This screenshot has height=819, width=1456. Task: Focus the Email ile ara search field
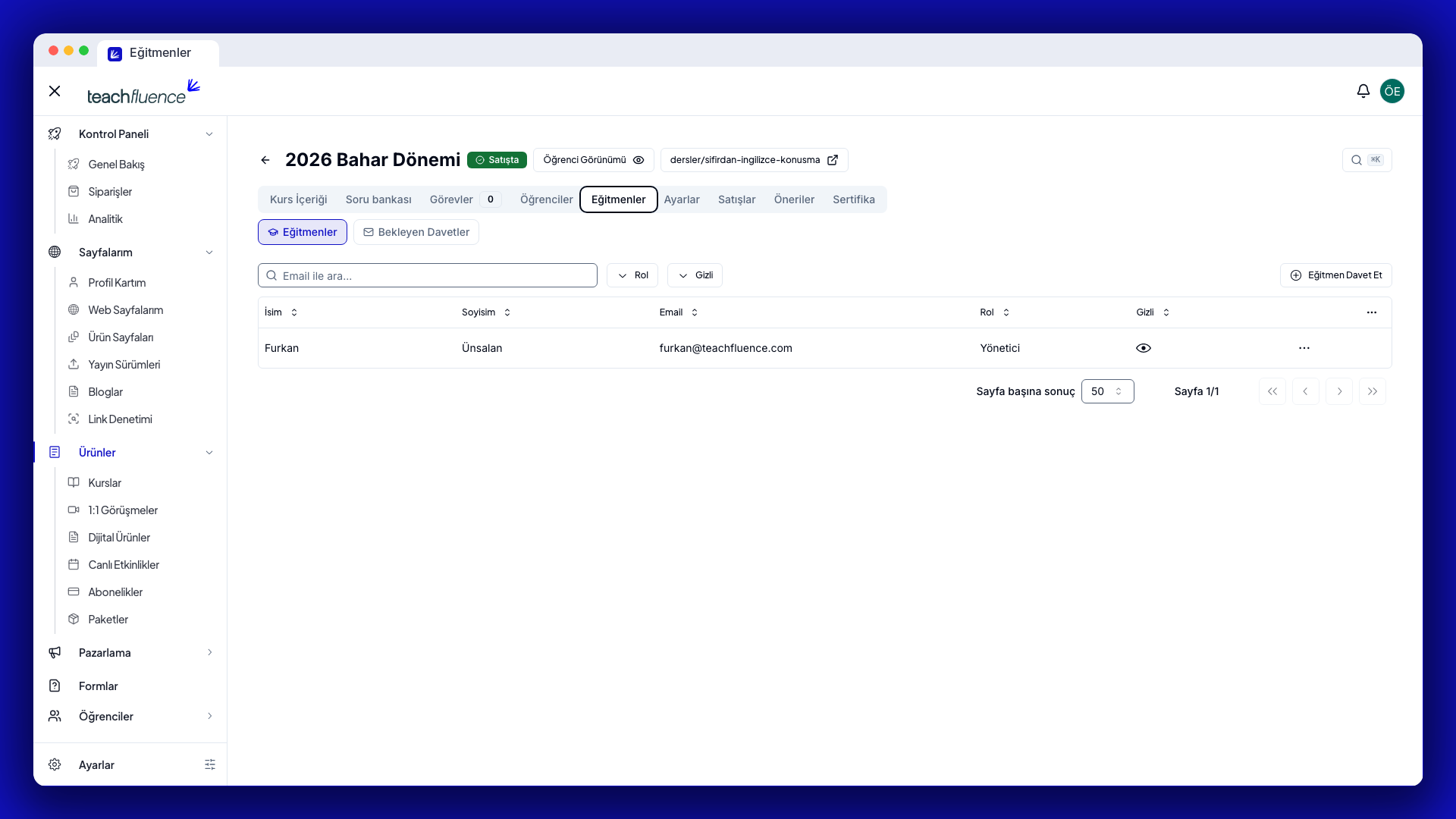coord(428,275)
